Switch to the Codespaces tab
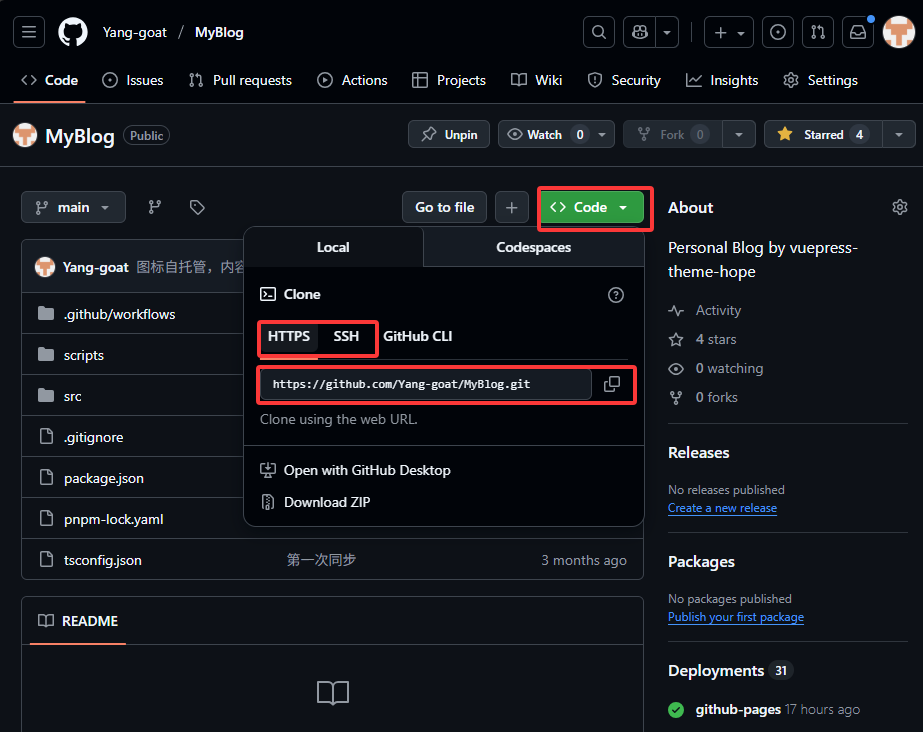Screen dimensions: 923x732 533,247
